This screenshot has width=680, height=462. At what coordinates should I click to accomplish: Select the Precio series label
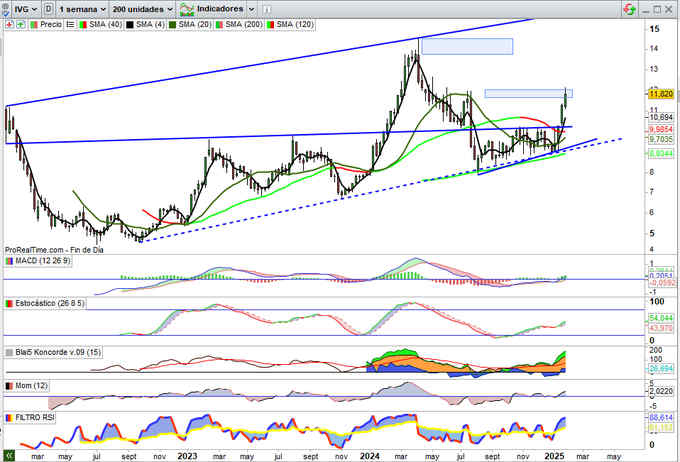[x=48, y=23]
